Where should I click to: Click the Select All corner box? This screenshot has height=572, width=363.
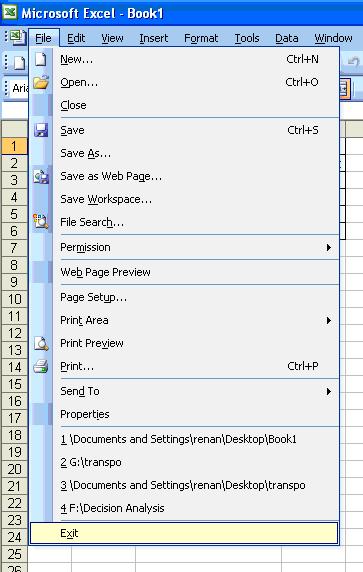pyautogui.click(x=14, y=130)
